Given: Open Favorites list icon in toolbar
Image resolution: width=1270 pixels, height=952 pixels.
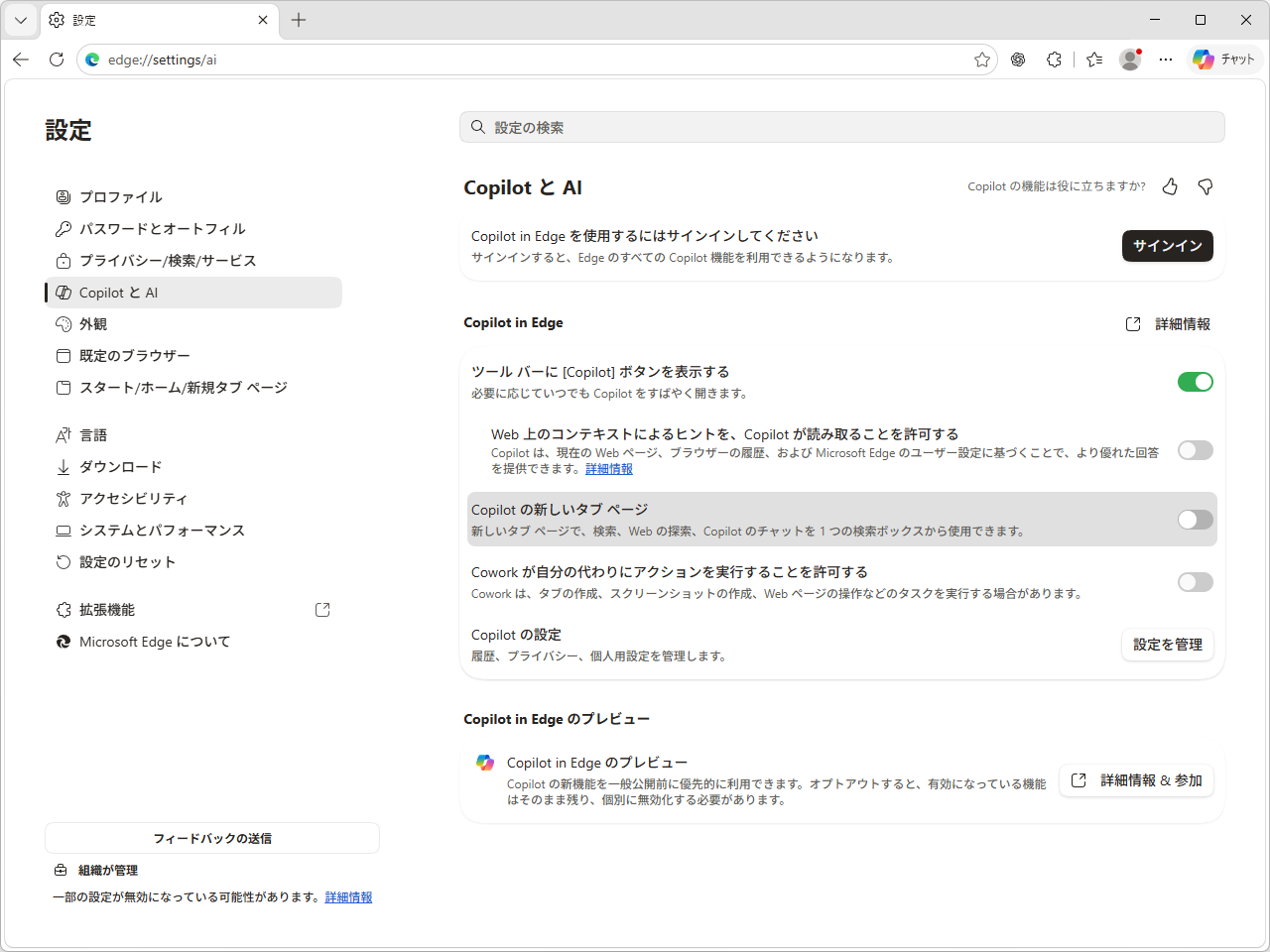Looking at the screenshot, I should pos(1094,59).
